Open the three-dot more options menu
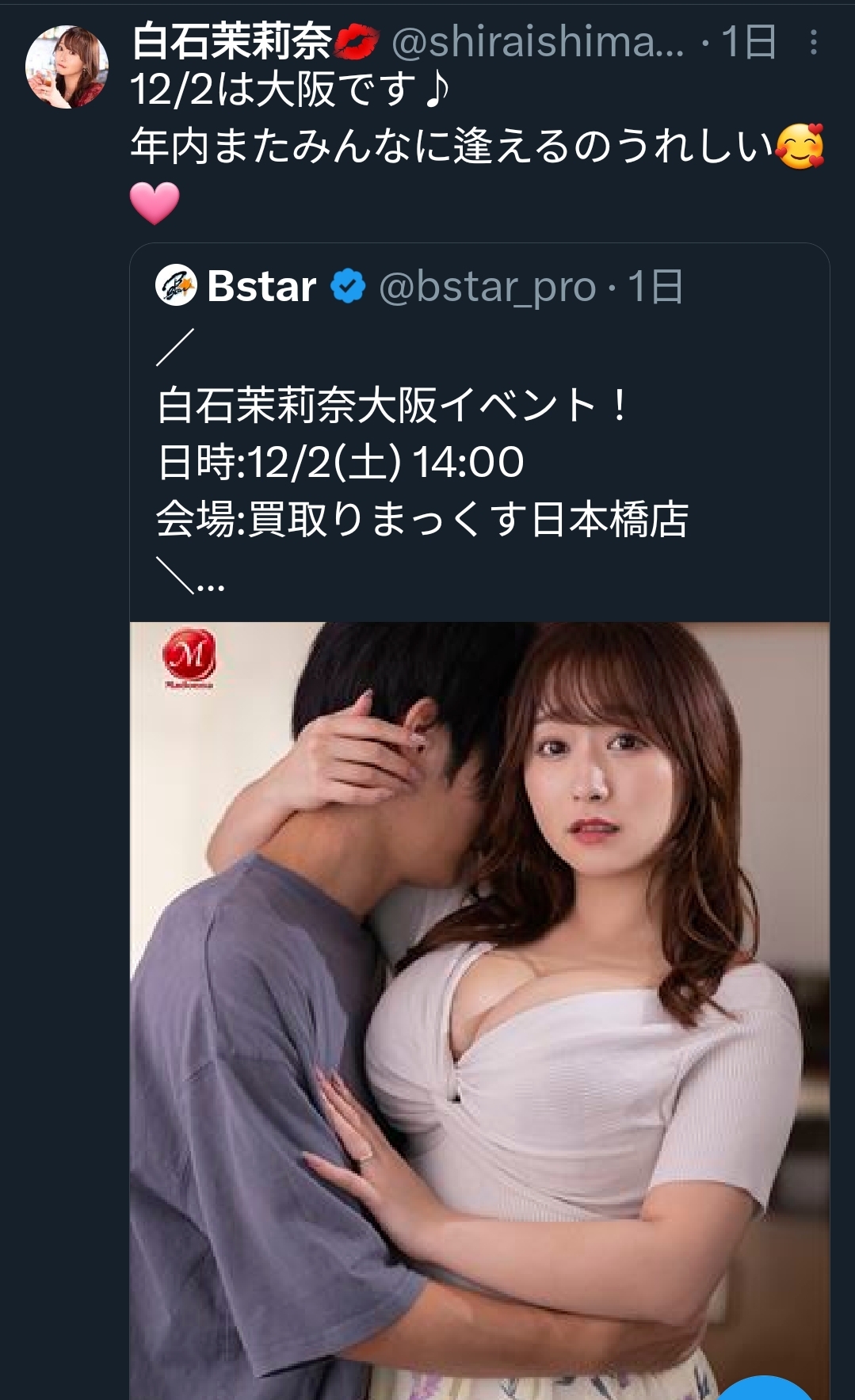855x1400 pixels. click(813, 42)
